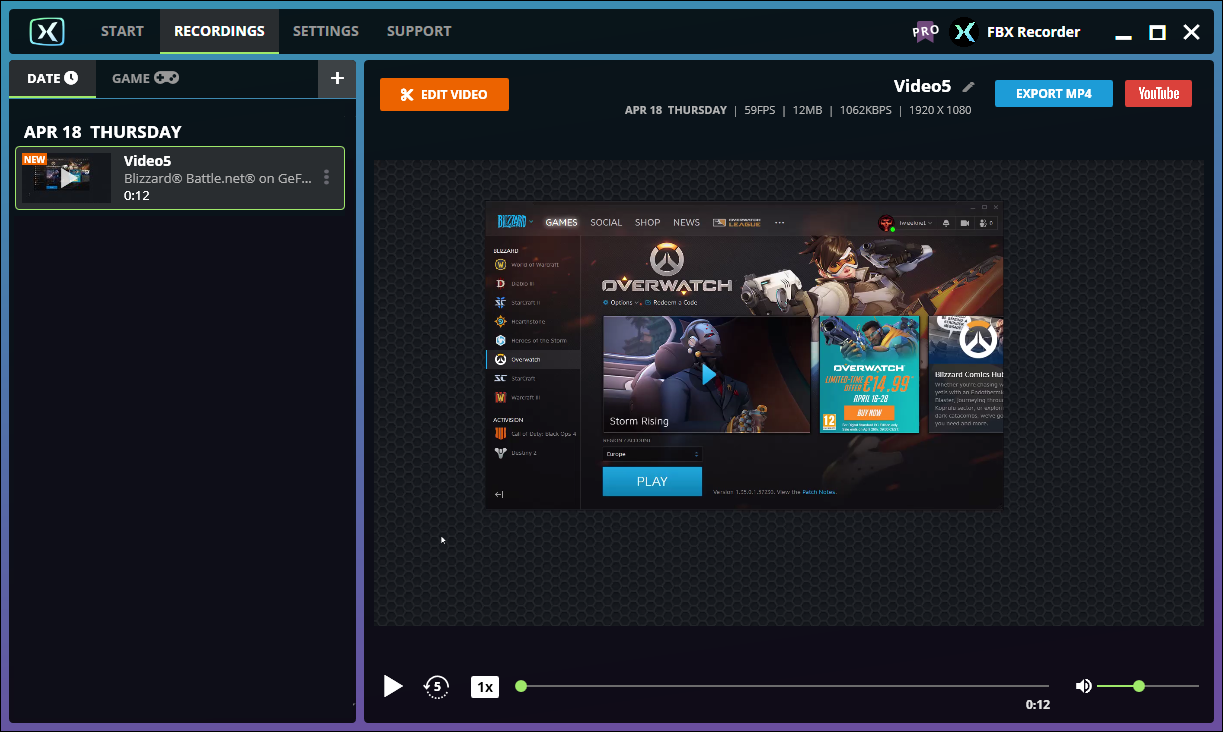The image size is (1223, 732).
Task: Switch to the START tab
Action: pyautogui.click(x=122, y=31)
